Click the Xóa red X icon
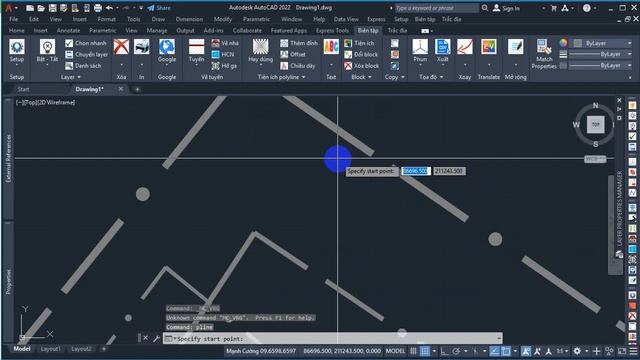Screen dimensions: 640x360 121,47
